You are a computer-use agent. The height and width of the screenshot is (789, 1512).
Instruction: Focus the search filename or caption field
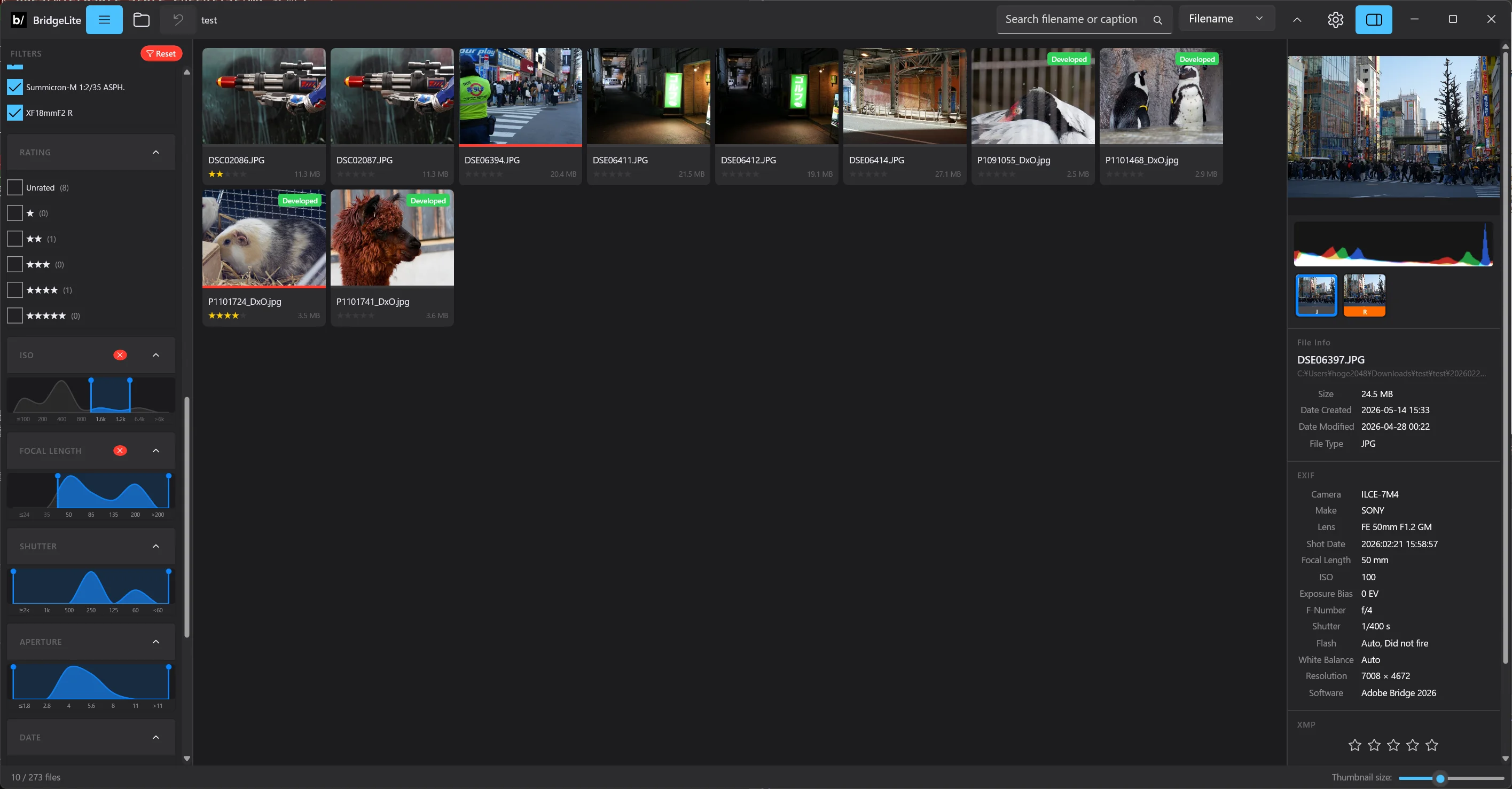point(1084,19)
